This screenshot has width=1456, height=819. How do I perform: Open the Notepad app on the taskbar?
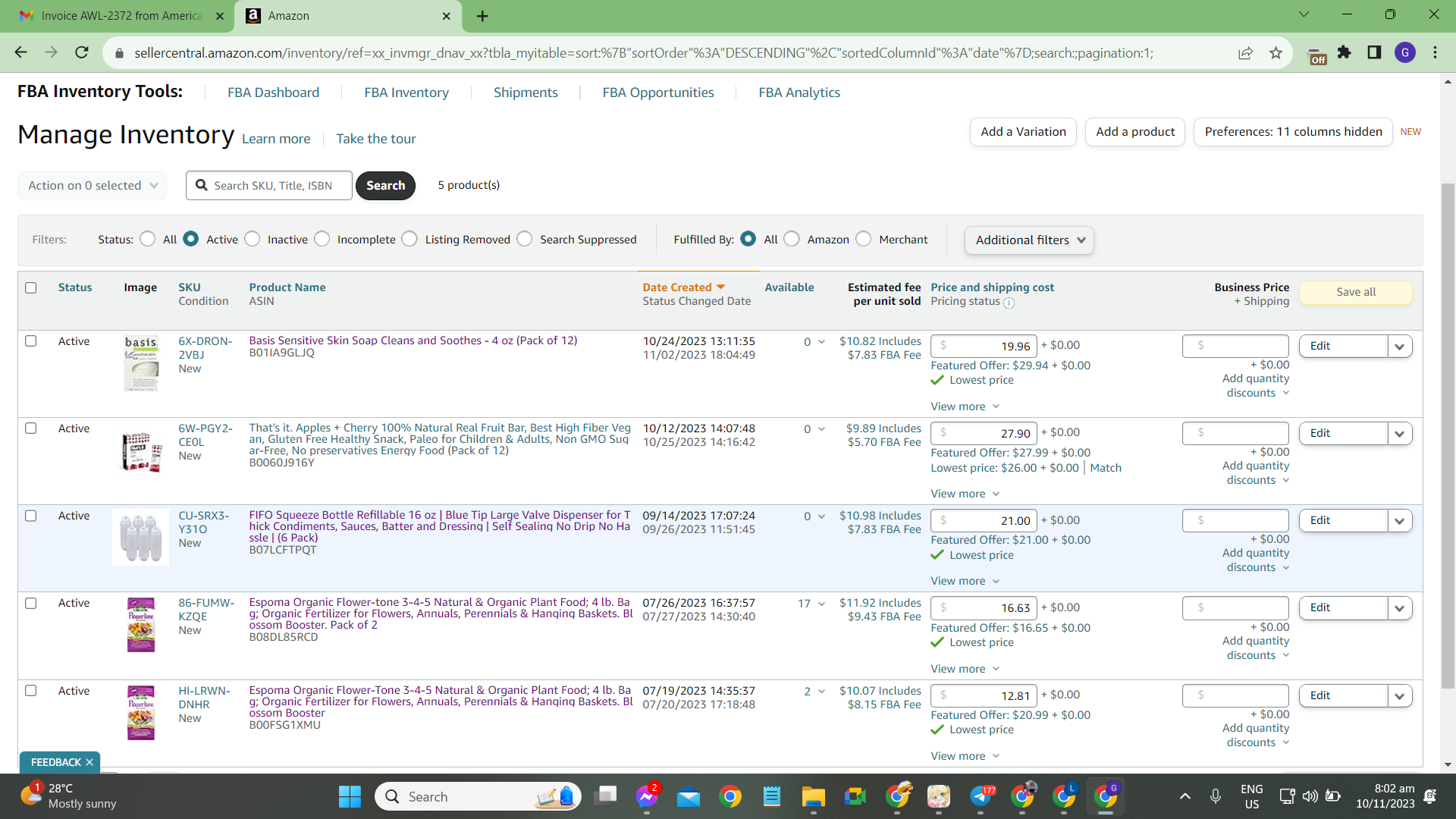(x=771, y=796)
